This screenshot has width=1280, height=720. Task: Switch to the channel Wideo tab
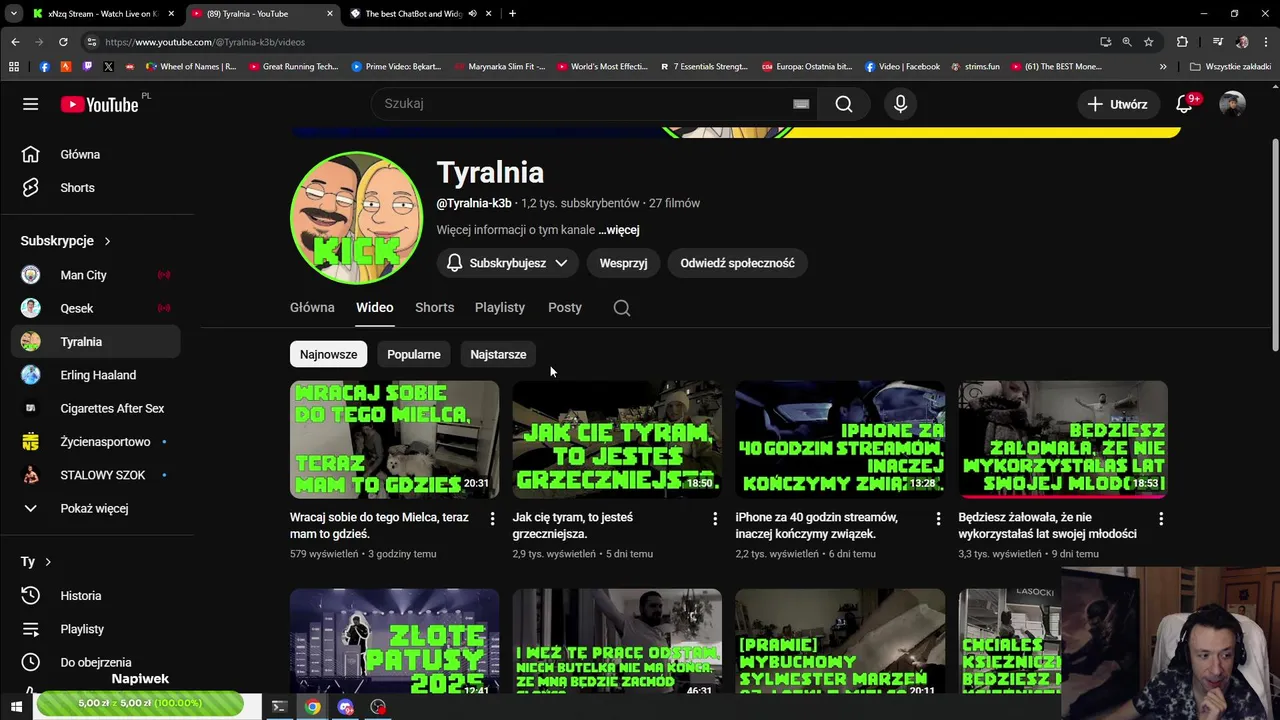[x=375, y=308]
